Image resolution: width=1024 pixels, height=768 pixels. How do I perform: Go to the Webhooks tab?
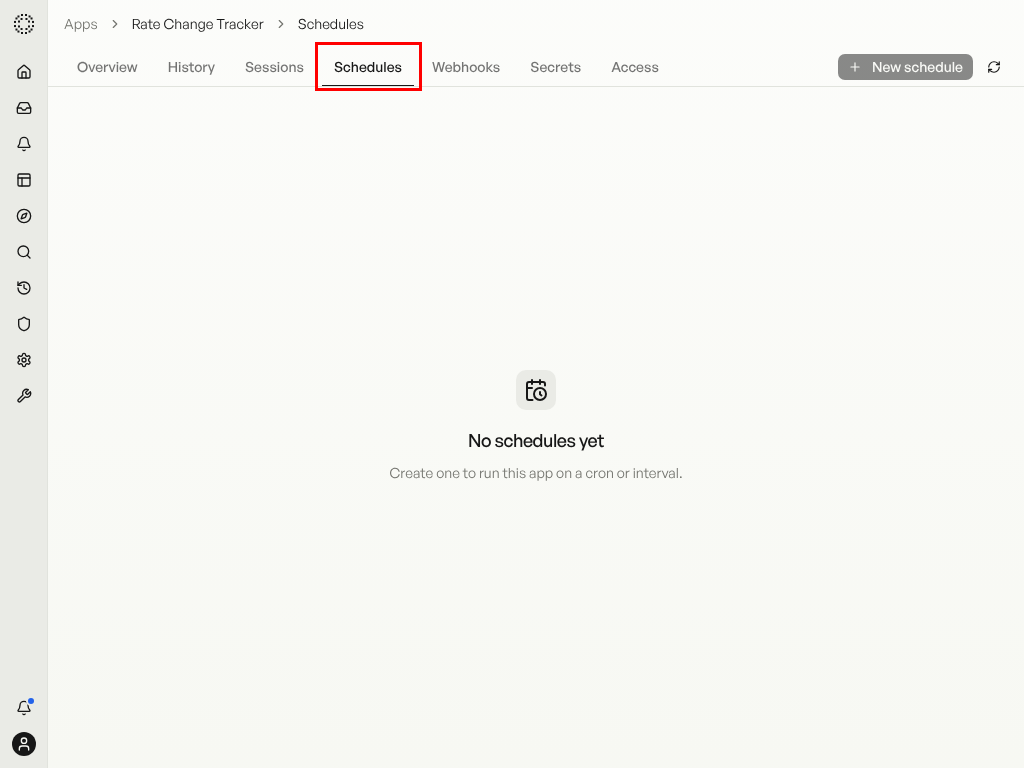[x=466, y=67]
